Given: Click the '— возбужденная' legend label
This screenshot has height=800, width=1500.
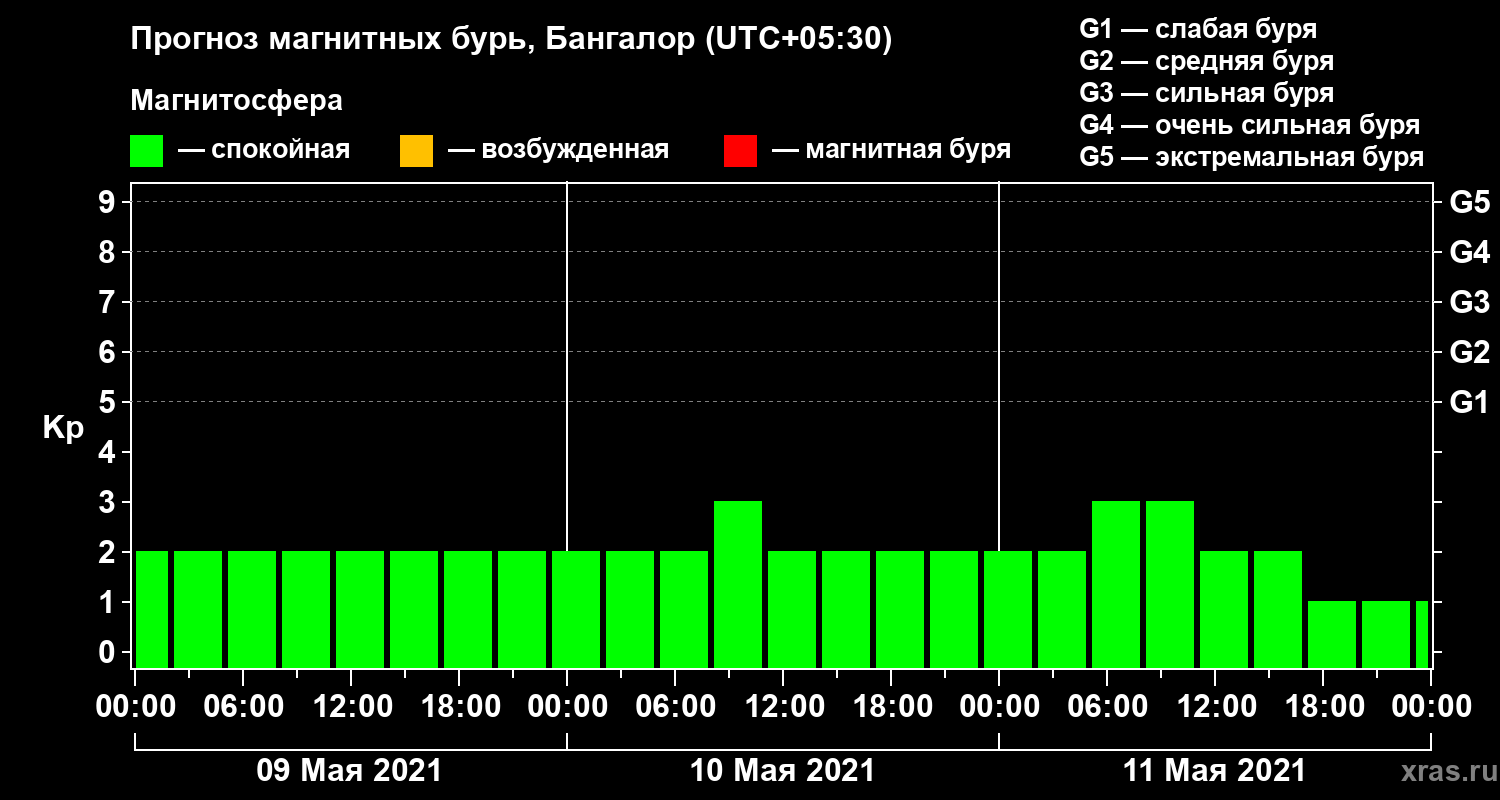Looking at the screenshot, I should (558, 151).
